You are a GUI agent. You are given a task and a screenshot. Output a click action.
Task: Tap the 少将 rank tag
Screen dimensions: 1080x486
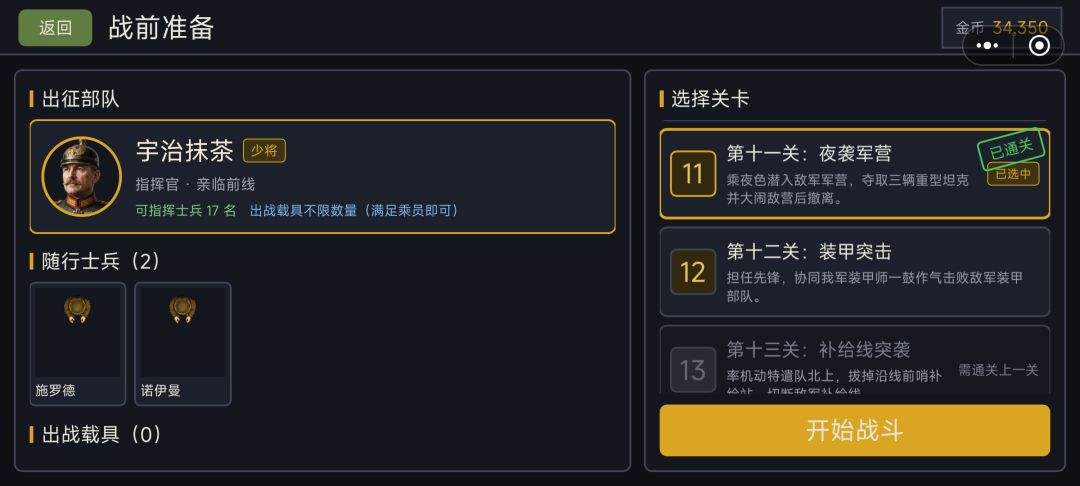(264, 151)
